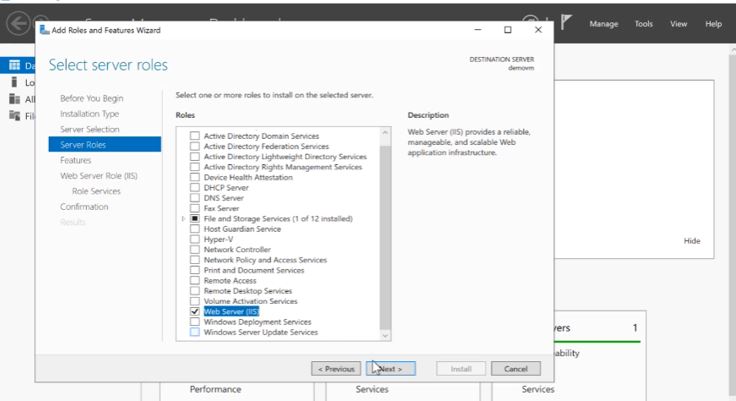Maximize the wizard window
736x401 pixels.
click(x=507, y=30)
